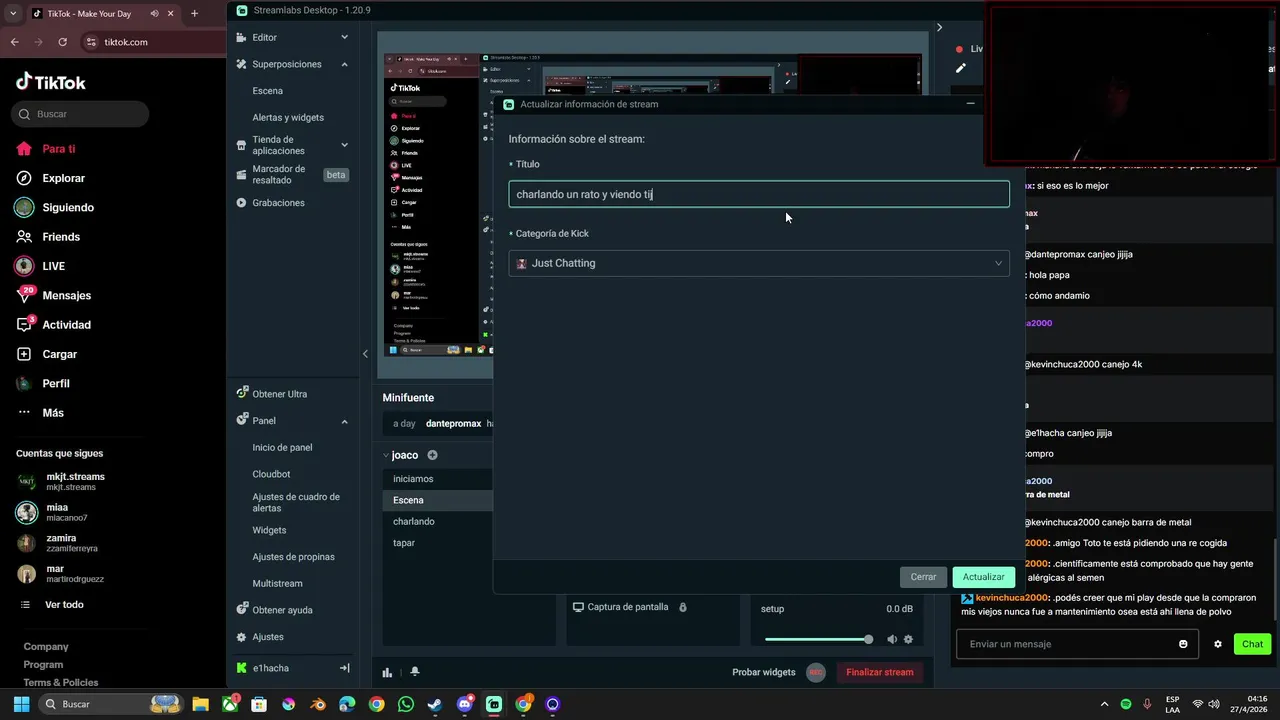
Task: Mute the setup audio source
Action: click(x=891, y=639)
